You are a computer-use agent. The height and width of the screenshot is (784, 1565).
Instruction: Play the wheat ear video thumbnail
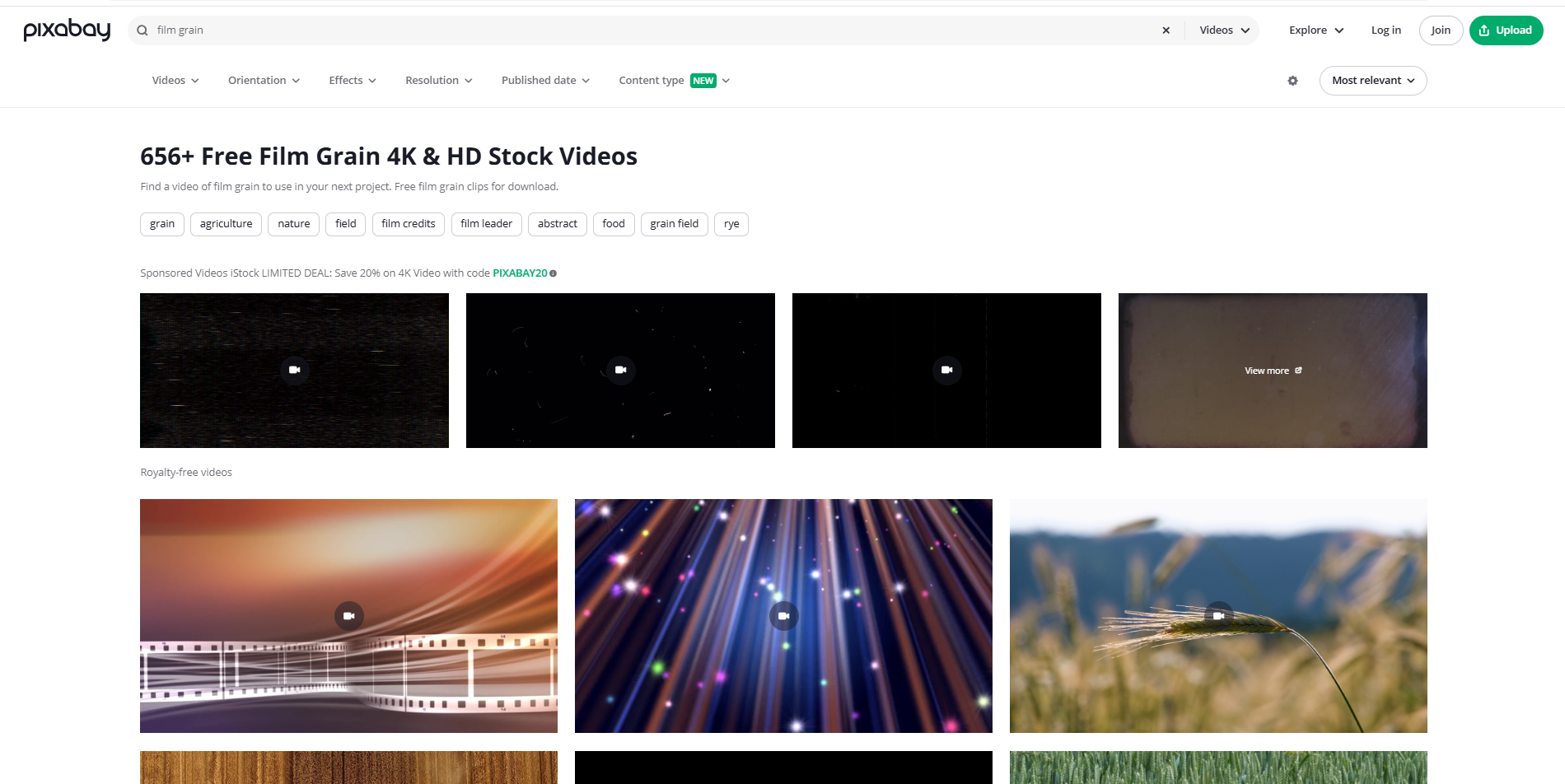tap(1218, 615)
